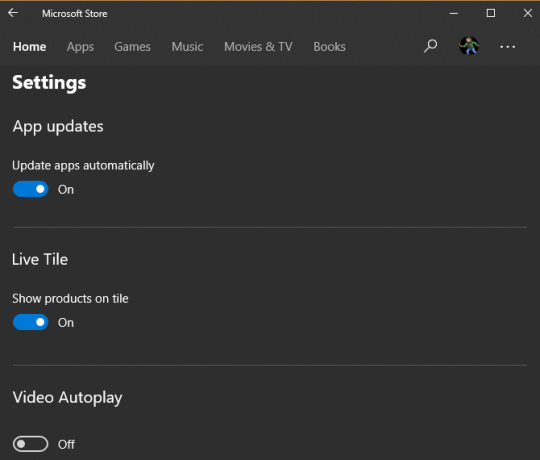
Task: Click the Update apps automatically label
Action: tap(83, 166)
